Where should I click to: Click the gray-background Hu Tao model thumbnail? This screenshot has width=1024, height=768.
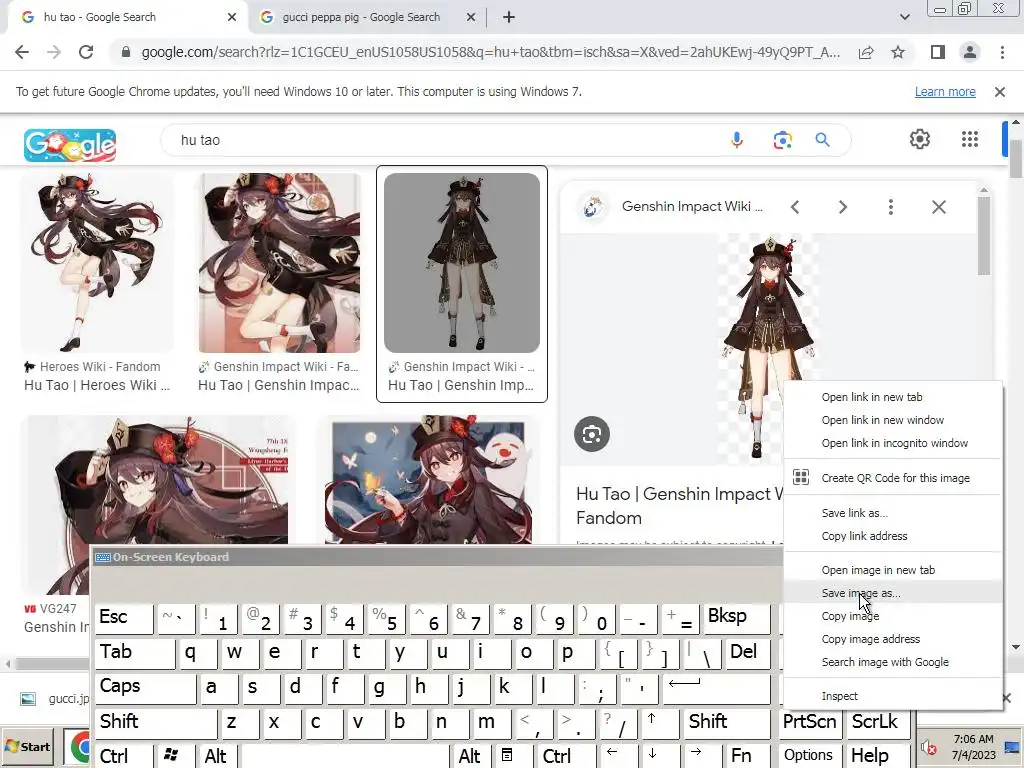(x=462, y=263)
